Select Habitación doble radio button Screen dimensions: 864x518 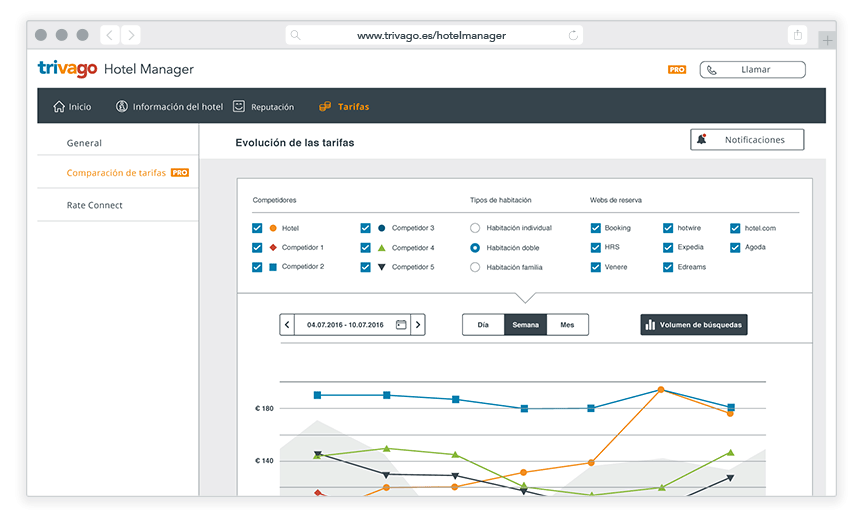coord(475,247)
